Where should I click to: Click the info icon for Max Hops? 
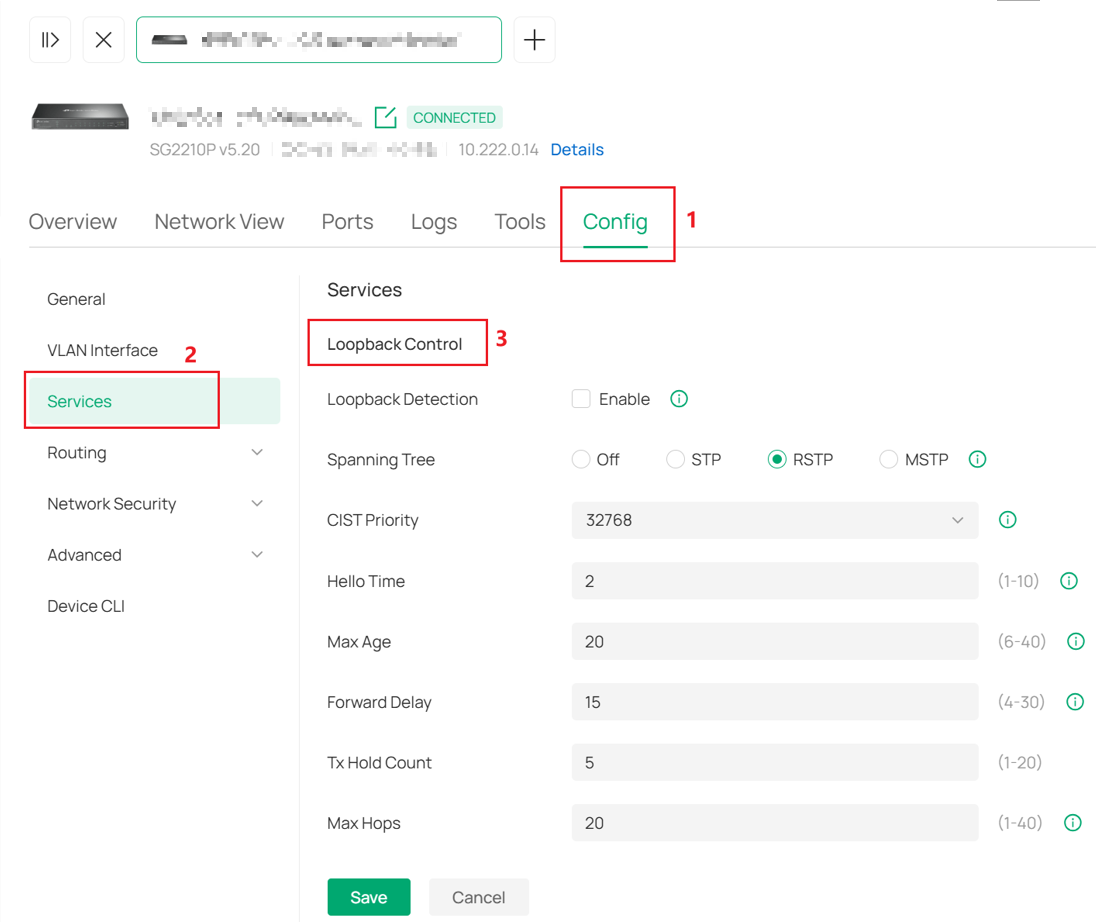[x=1072, y=822]
